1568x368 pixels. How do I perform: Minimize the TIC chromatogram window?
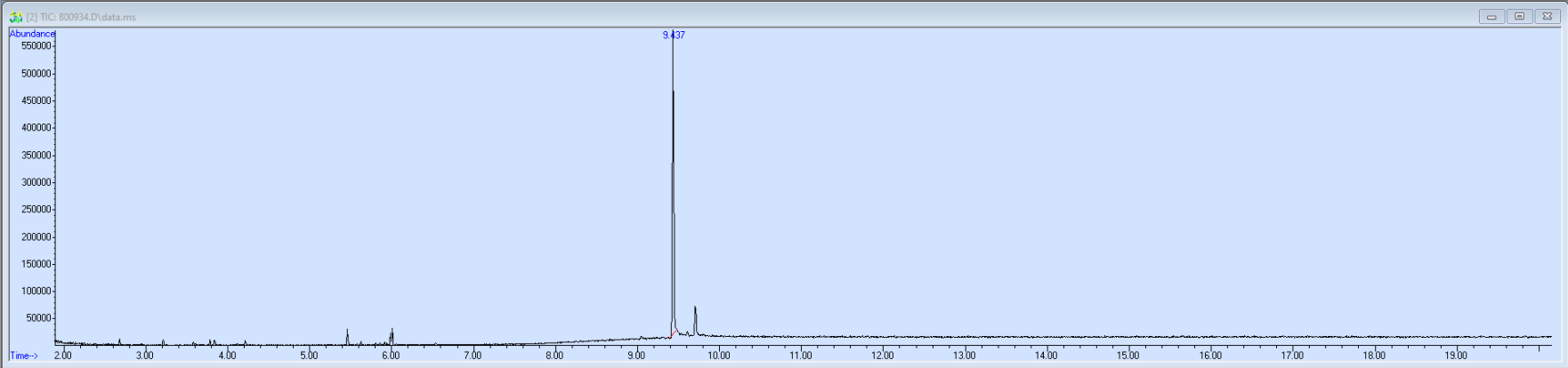tap(1491, 16)
